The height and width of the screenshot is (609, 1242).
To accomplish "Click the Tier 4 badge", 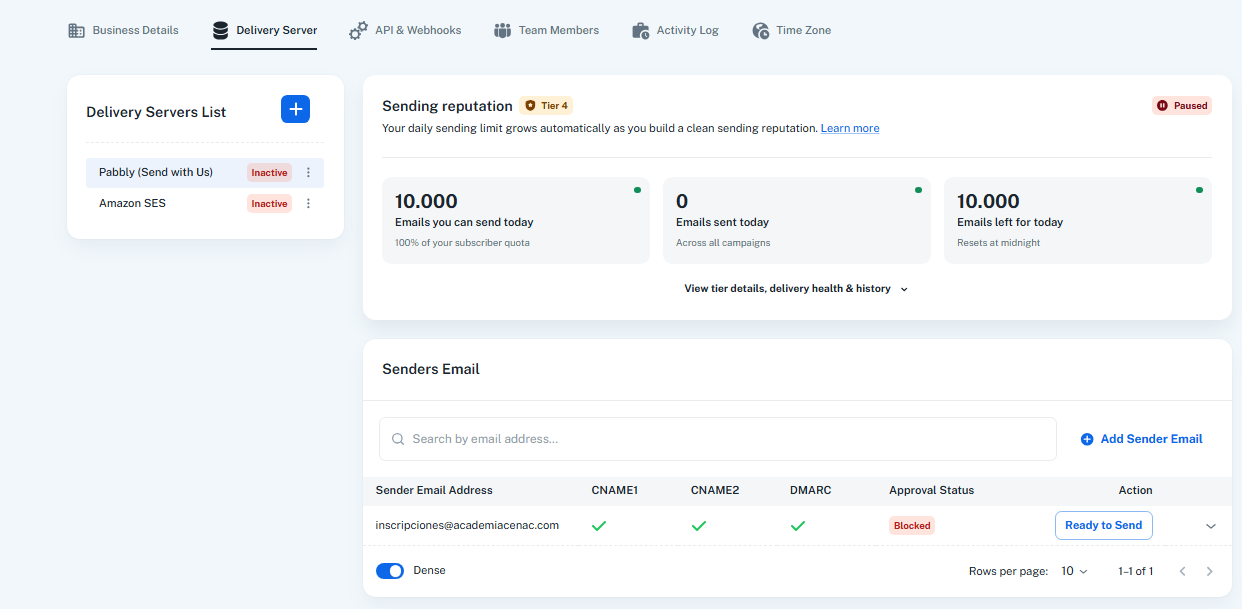I will (x=546, y=105).
